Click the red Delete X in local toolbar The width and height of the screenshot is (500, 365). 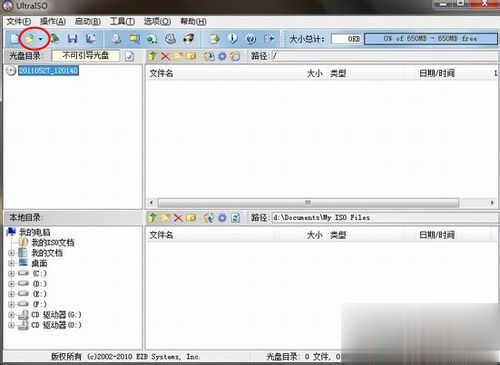coord(178,218)
